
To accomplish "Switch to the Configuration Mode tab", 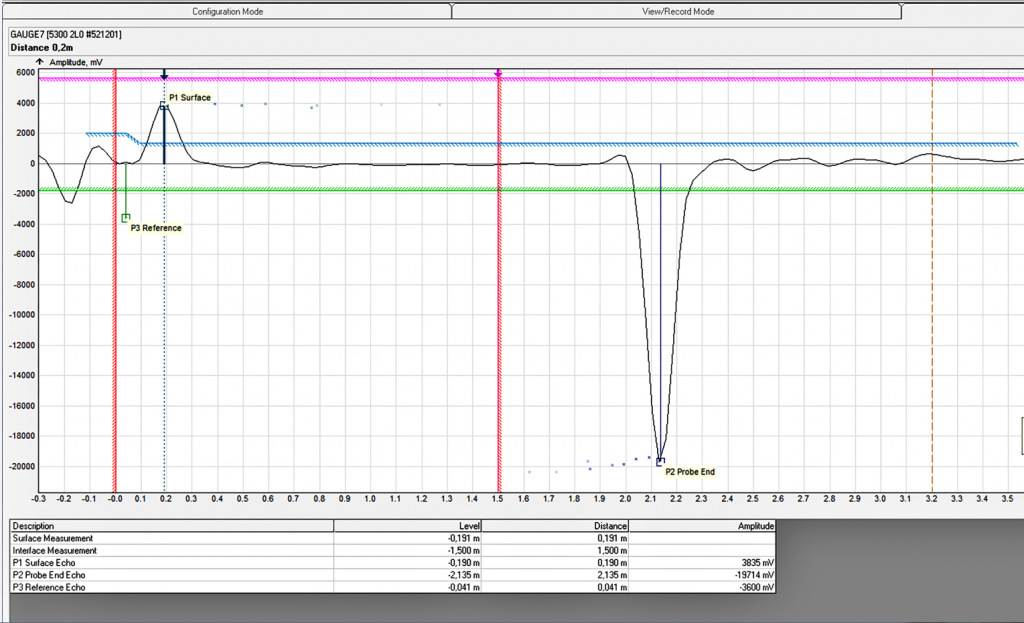I will coord(227,12).
